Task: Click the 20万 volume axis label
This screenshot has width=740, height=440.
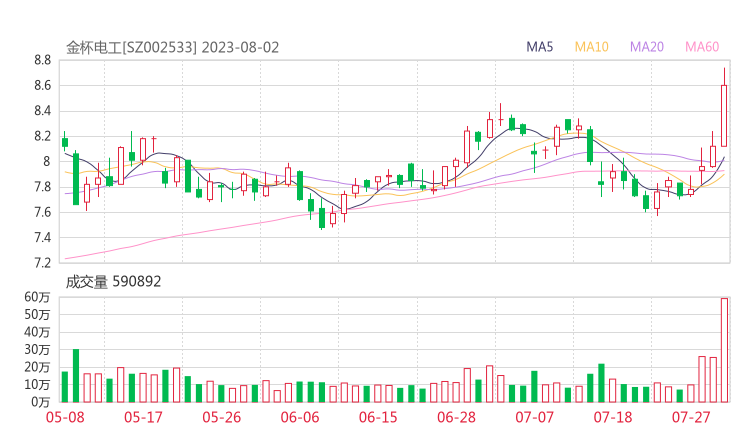Action: point(37,367)
